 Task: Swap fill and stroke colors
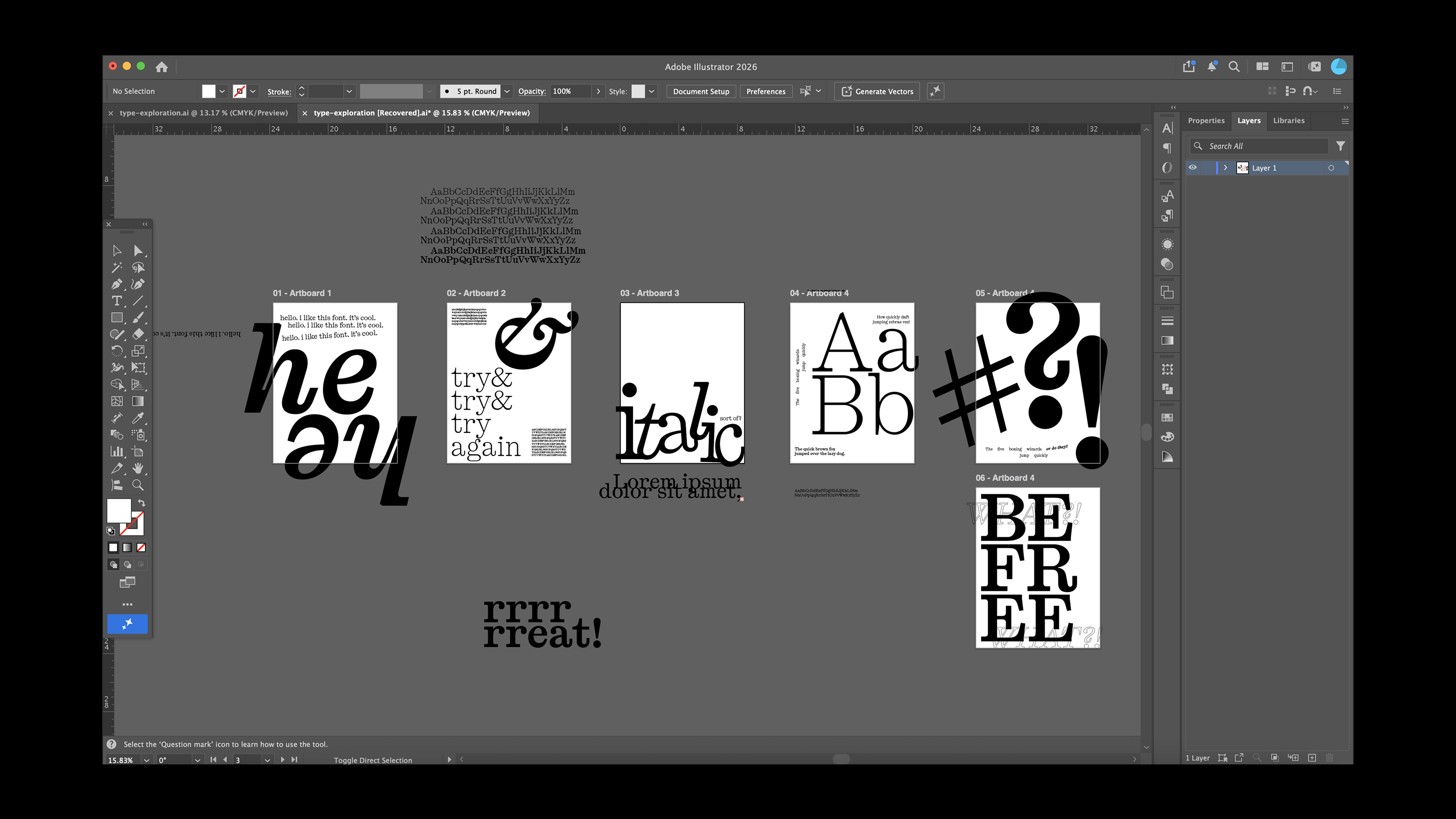(142, 502)
